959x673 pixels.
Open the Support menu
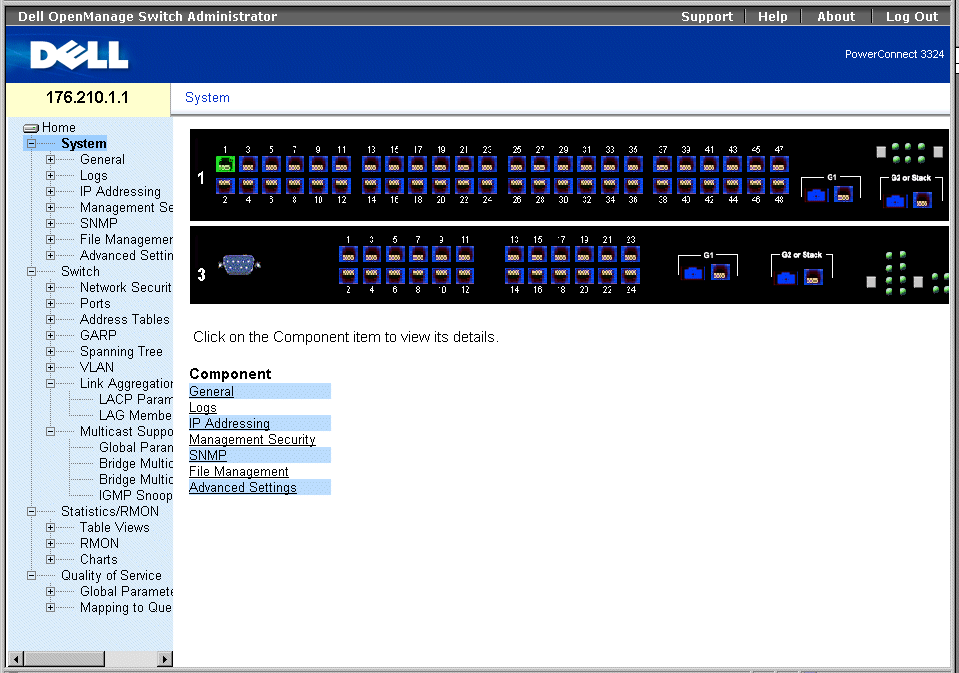tap(707, 17)
